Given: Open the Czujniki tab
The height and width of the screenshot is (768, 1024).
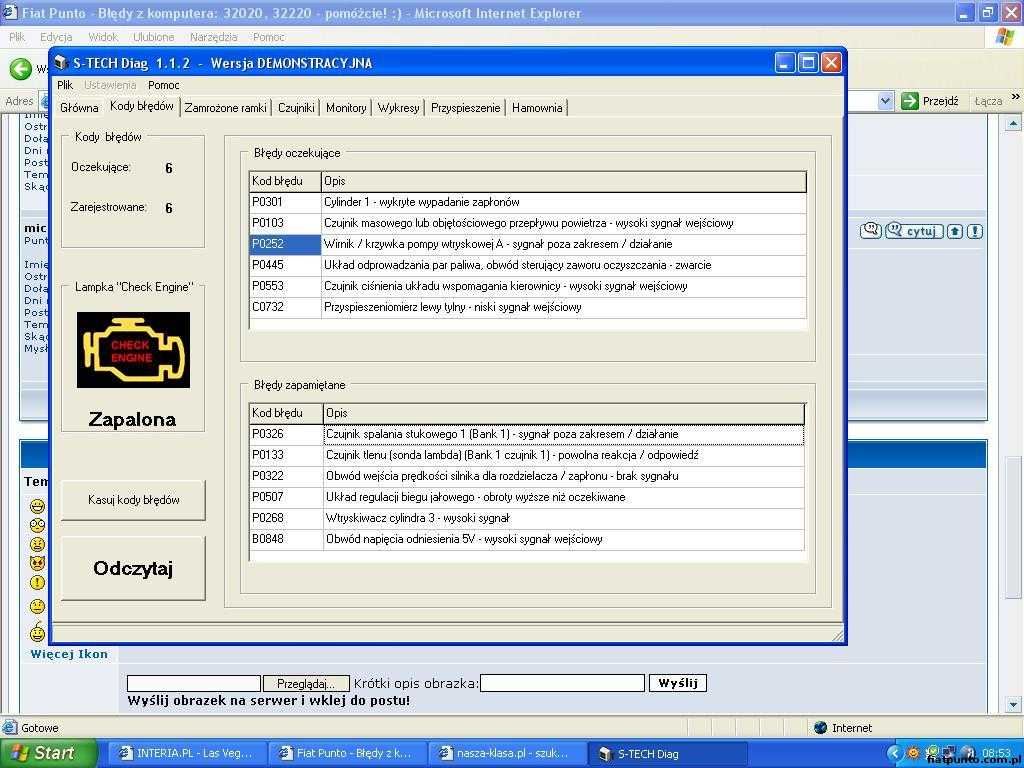Looking at the screenshot, I should (x=296, y=108).
